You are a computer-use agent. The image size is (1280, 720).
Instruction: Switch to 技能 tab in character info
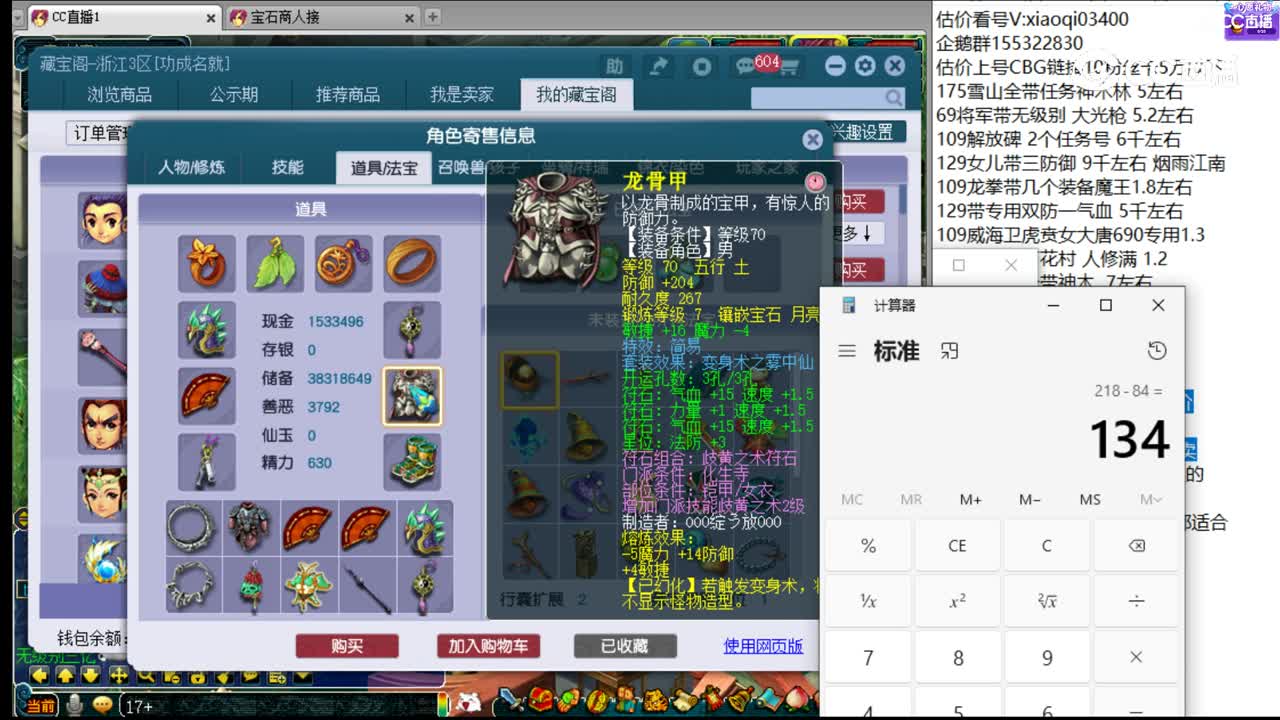(x=287, y=168)
